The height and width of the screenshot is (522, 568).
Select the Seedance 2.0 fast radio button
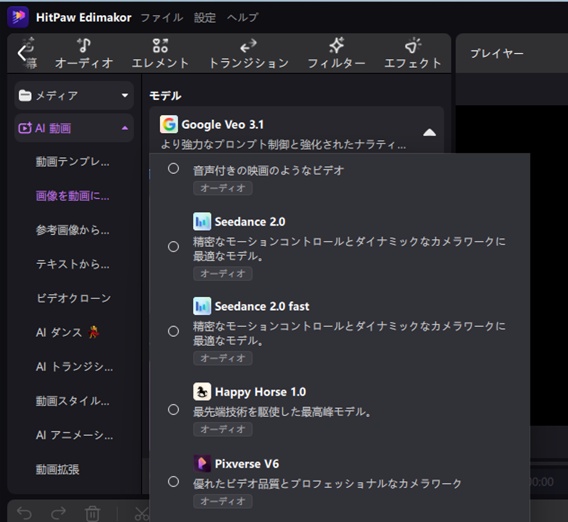point(174,331)
